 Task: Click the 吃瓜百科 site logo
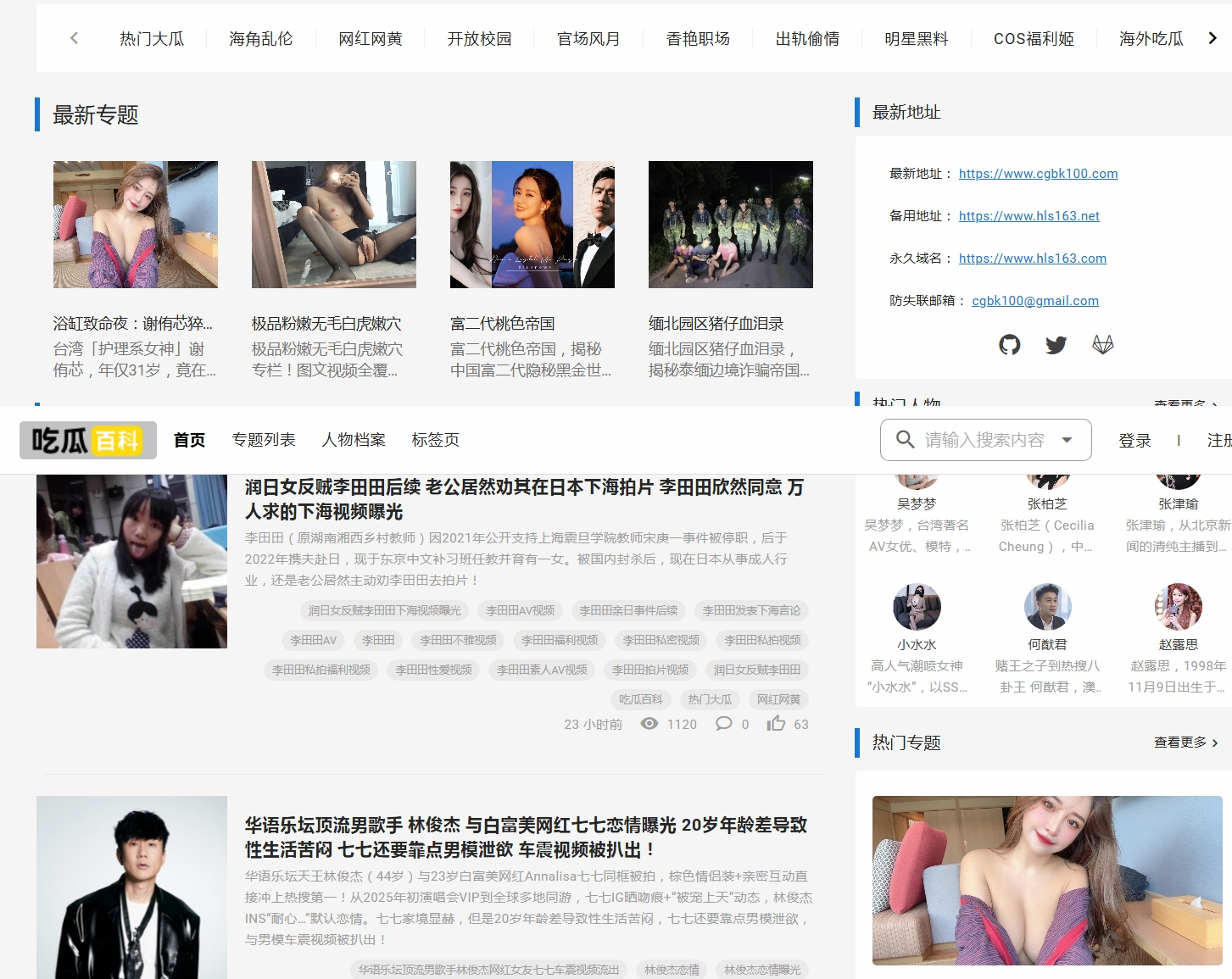point(87,440)
